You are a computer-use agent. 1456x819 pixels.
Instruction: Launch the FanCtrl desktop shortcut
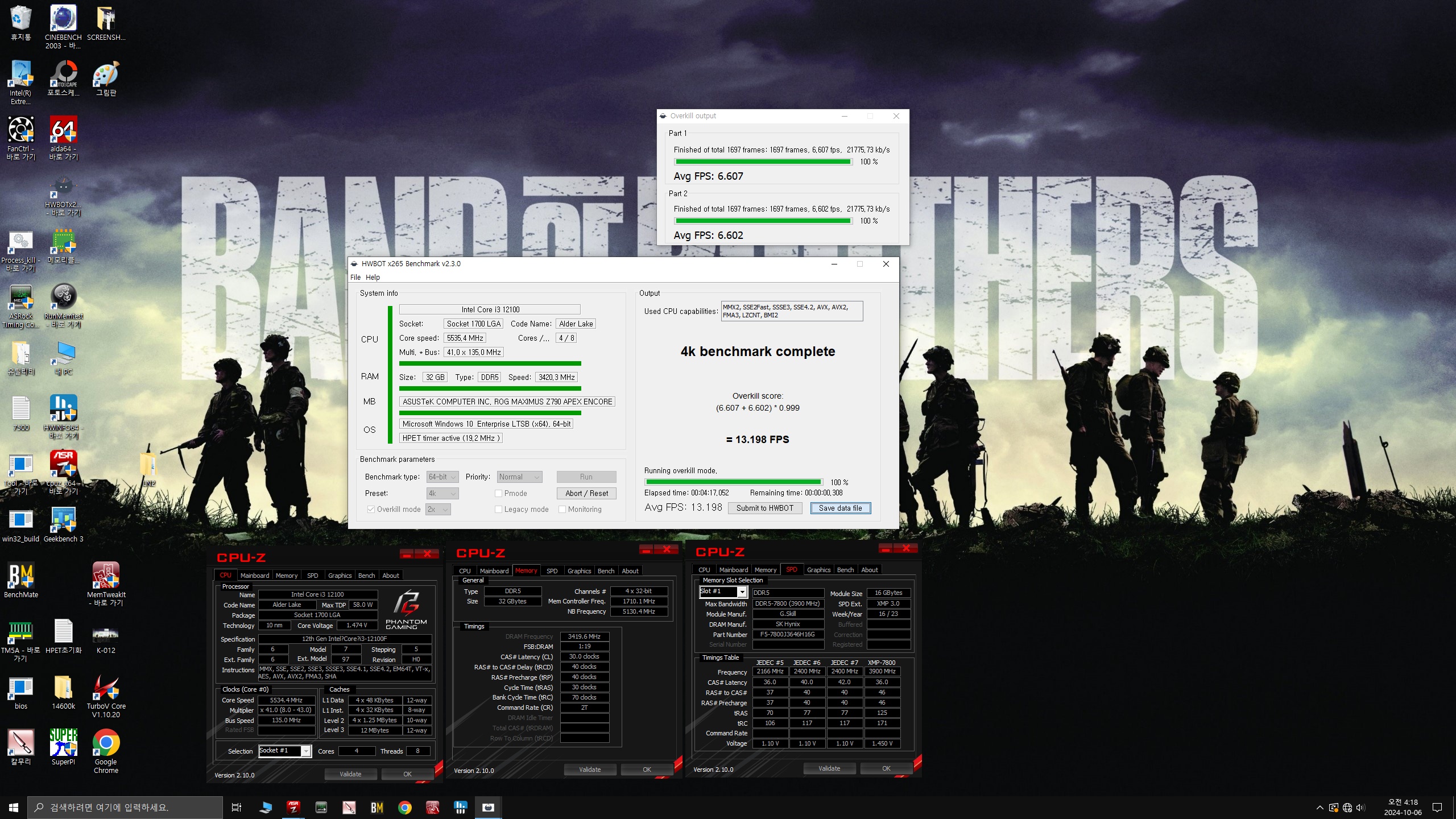point(20,138)
